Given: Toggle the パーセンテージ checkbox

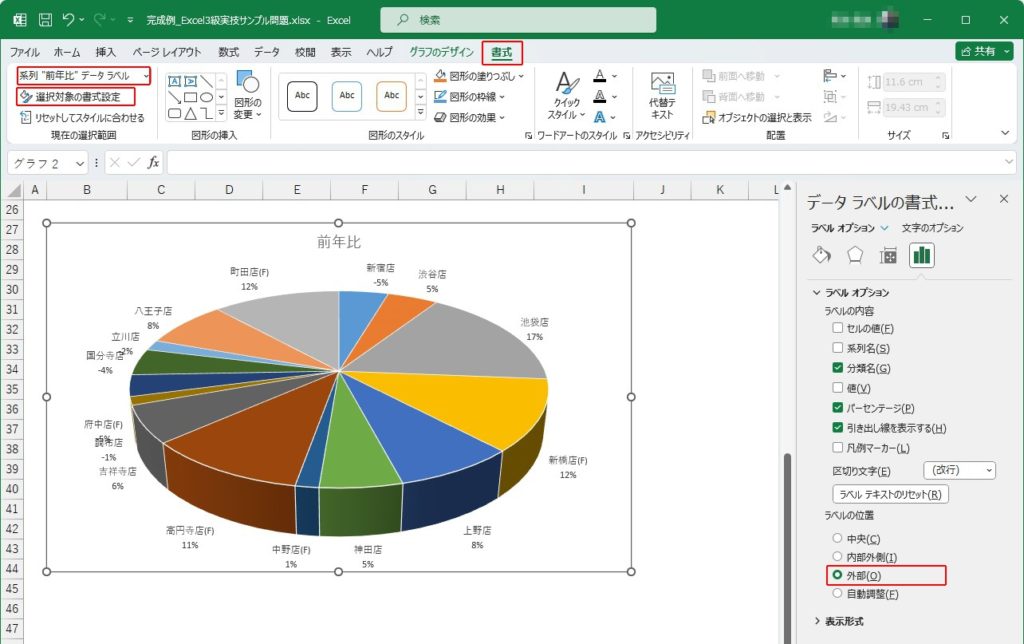Looking at the screenshot, I should 838,408.
